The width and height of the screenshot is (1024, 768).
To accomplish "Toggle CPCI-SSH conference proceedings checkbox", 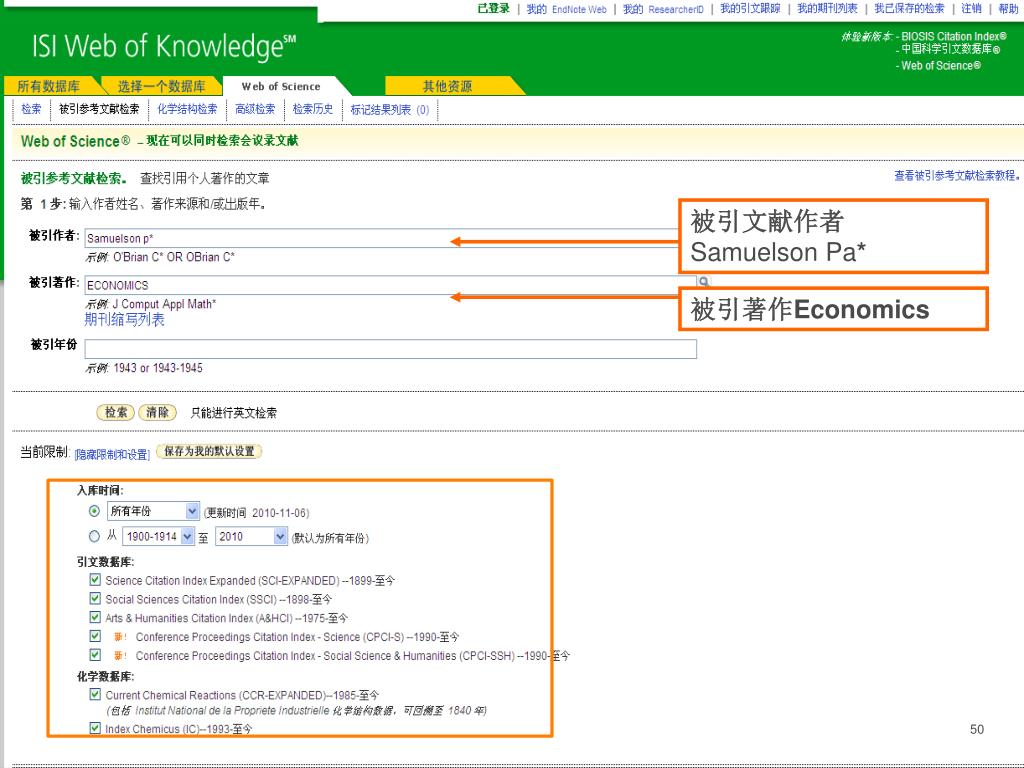I will click(x=95, y=655).
